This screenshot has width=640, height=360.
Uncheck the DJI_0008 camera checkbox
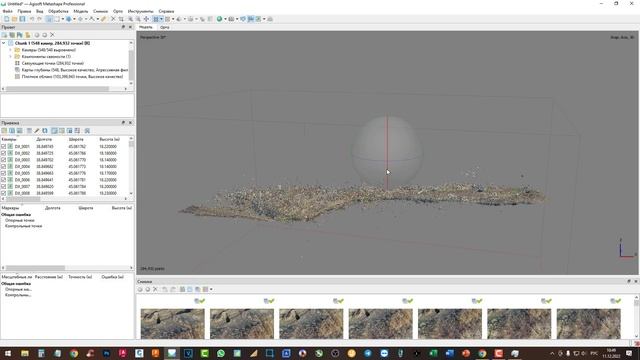pos(4,193)
